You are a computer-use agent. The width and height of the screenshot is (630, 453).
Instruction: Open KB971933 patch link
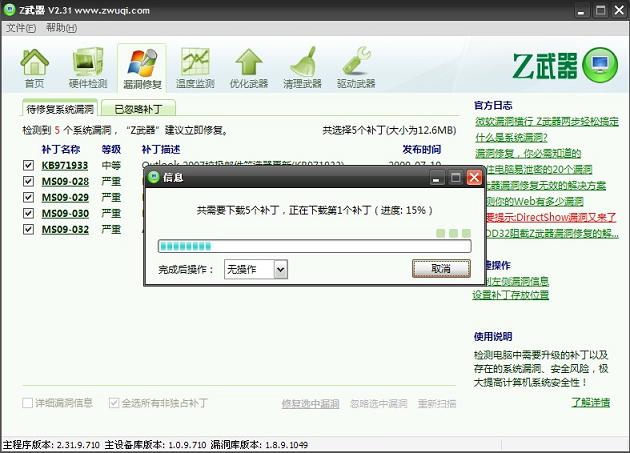click(x=65, y=165)
